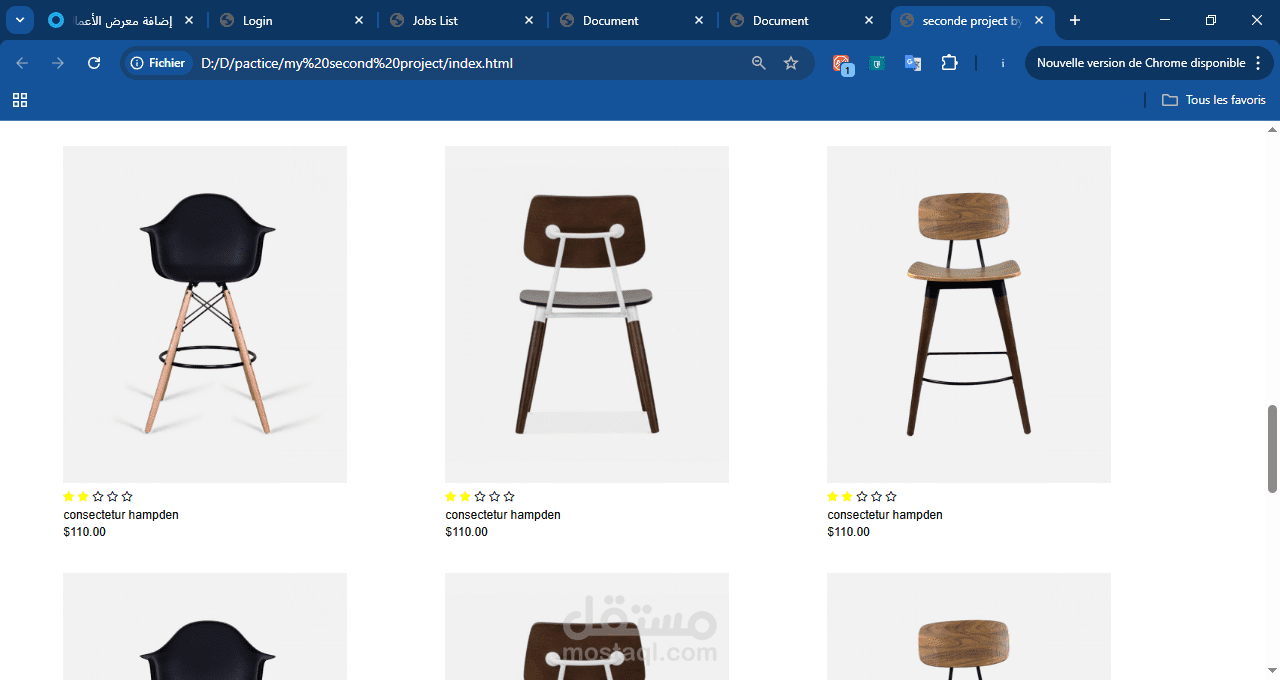1280x680 pixels.
Task: Click the scrollbar up arrow
Action: (x=1273, y=128)
